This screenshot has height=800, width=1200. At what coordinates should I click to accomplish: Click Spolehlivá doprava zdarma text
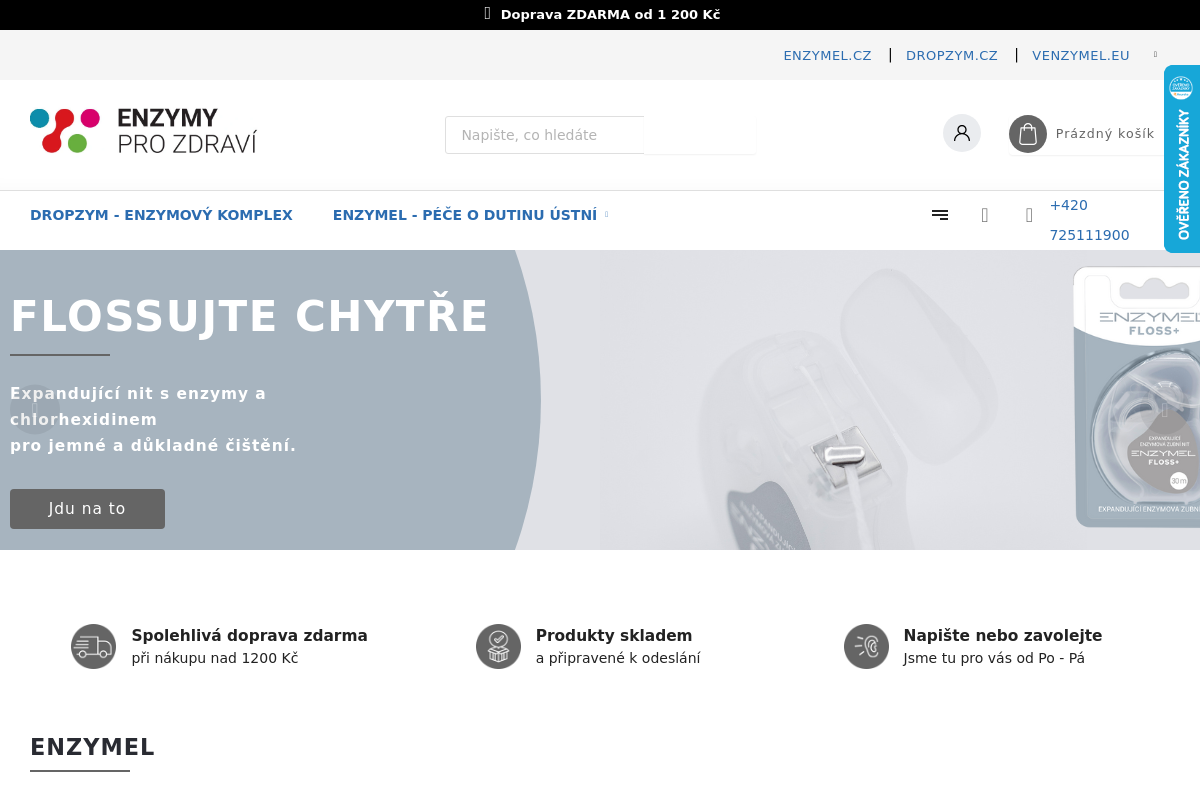tap(250, 636)
